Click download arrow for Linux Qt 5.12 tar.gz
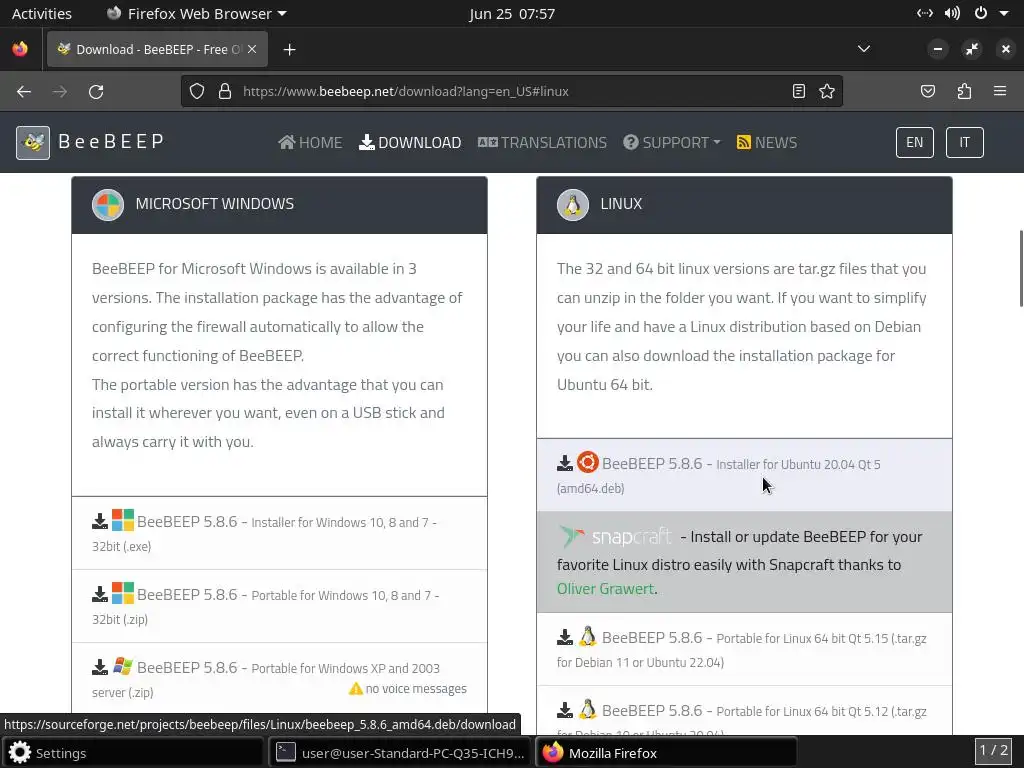The height and width of the screenshot is (768, 1024). (x=565, y=711)
